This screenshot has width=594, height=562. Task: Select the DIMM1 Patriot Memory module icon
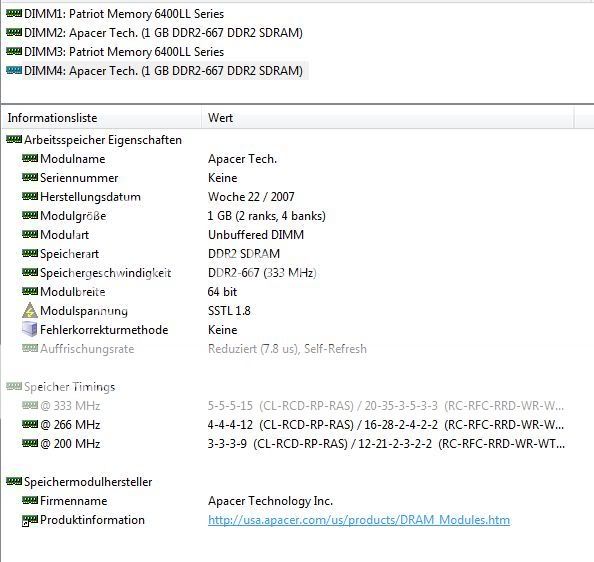tap(14, 14)
